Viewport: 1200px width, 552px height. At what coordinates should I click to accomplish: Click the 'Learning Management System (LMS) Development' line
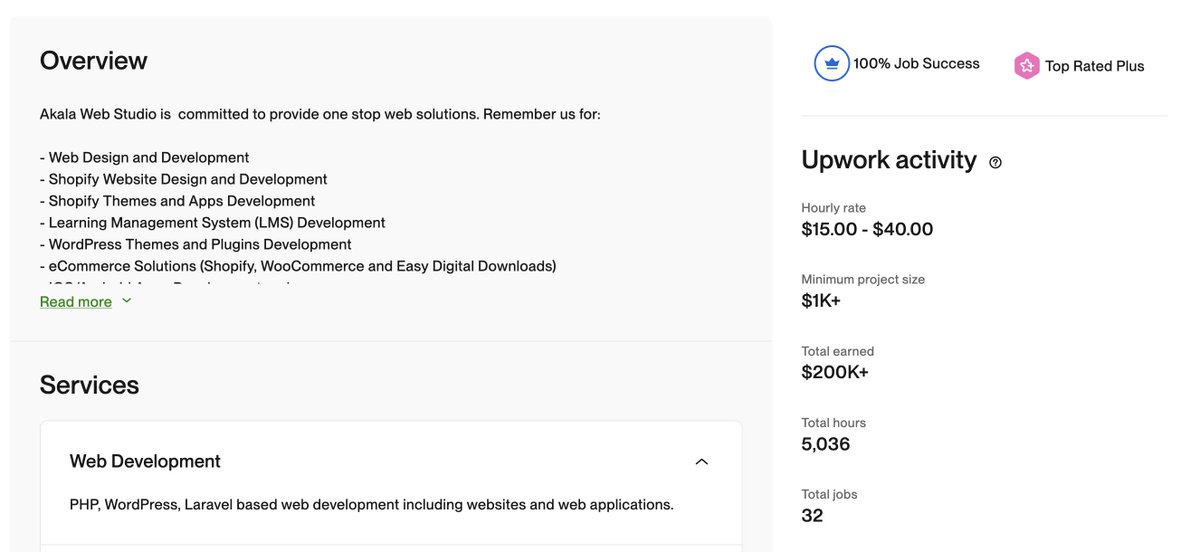pyautogui.click(x=213, y=223)
